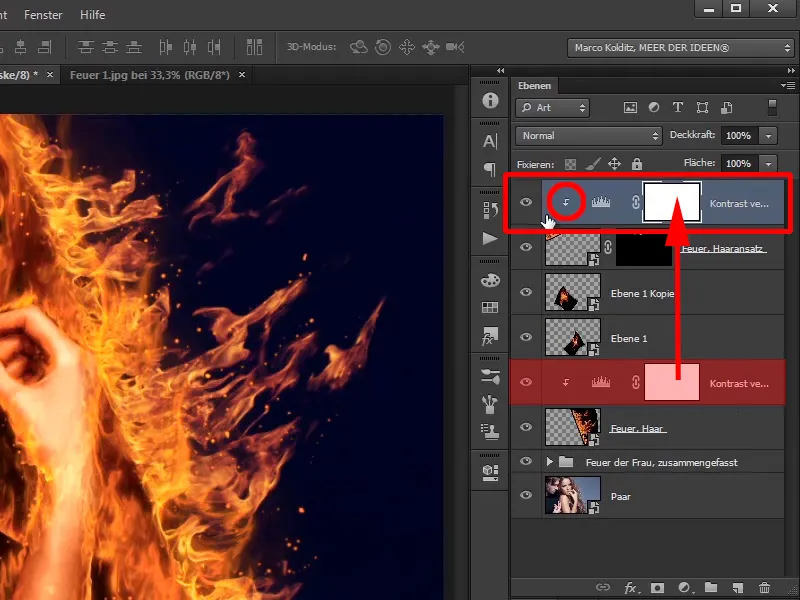Image resolution: width=800 pixels, height=600 pixels.
Task: Open the Clone Source panel icon
Action: tap(490, 432)
